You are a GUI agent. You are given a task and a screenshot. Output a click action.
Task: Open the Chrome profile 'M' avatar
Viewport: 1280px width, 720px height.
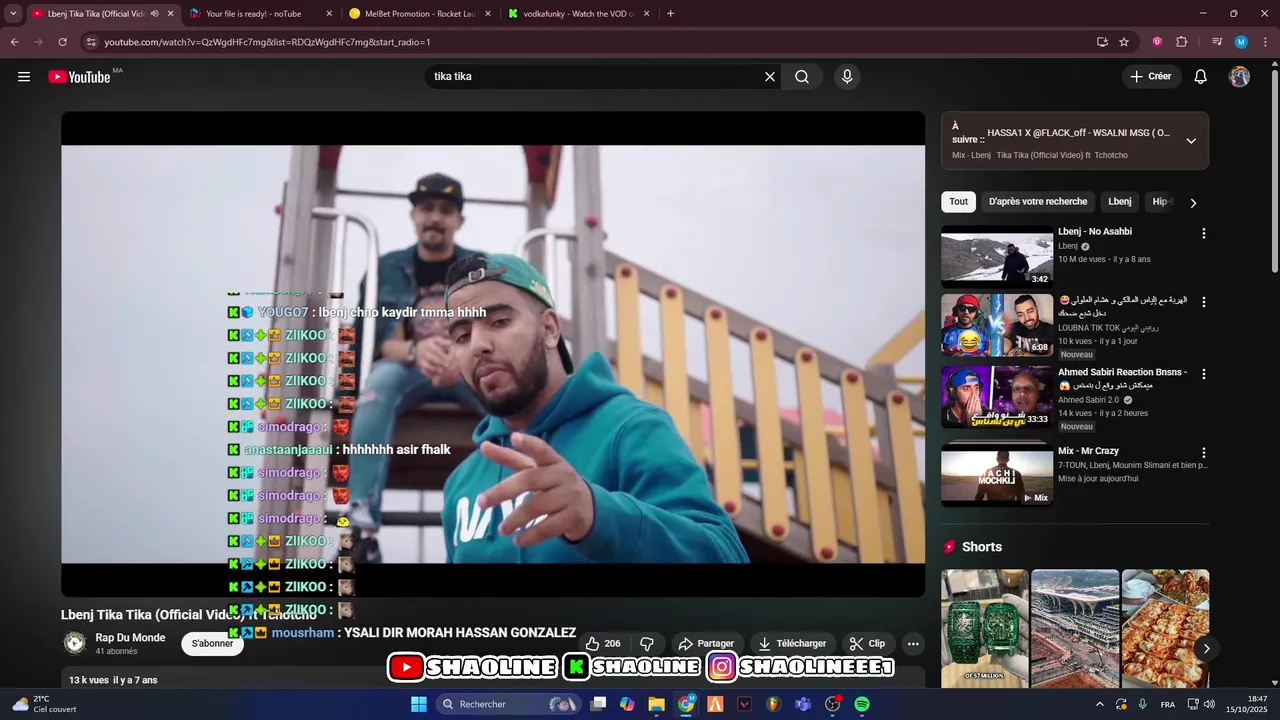click(1241, 42)
